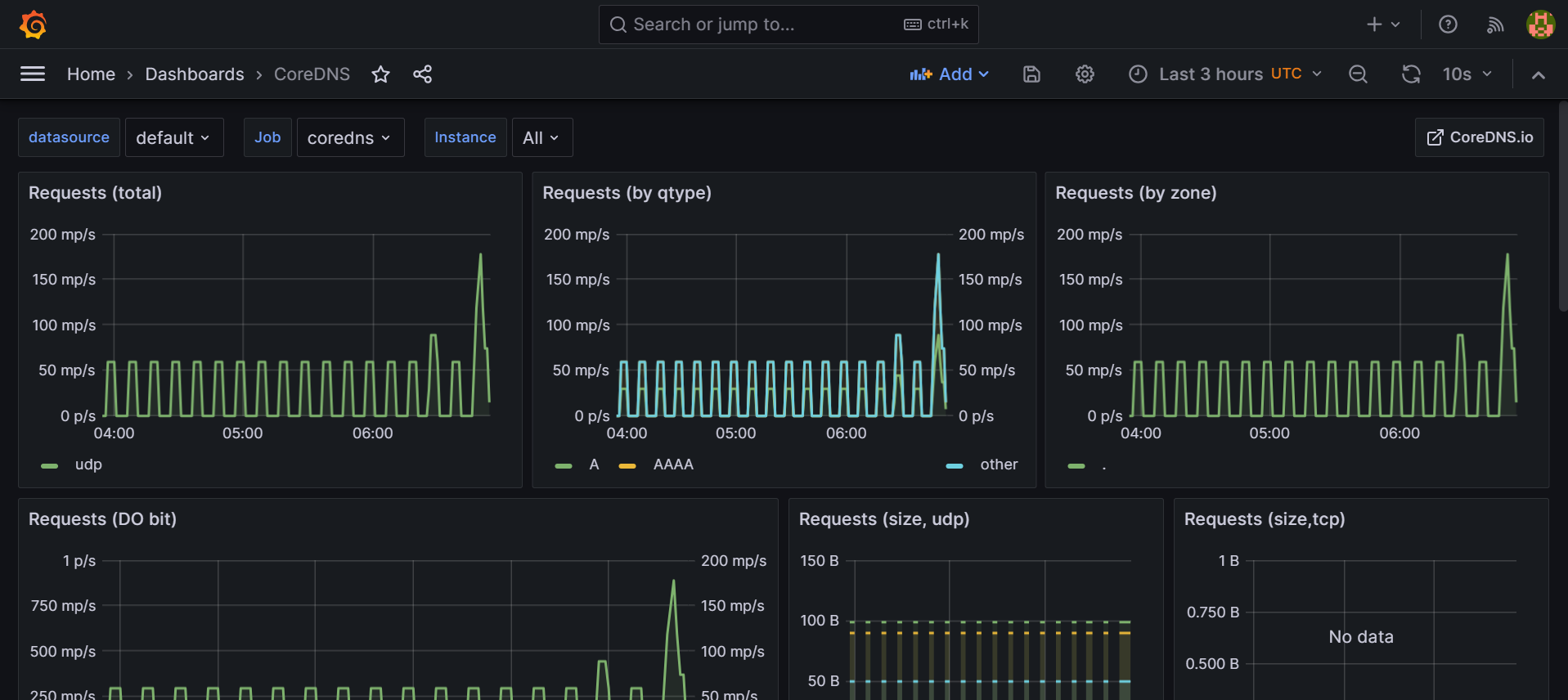1568x700 pixels.
Task: Focus the Search or jump to field
Action: tap(788, 25)
